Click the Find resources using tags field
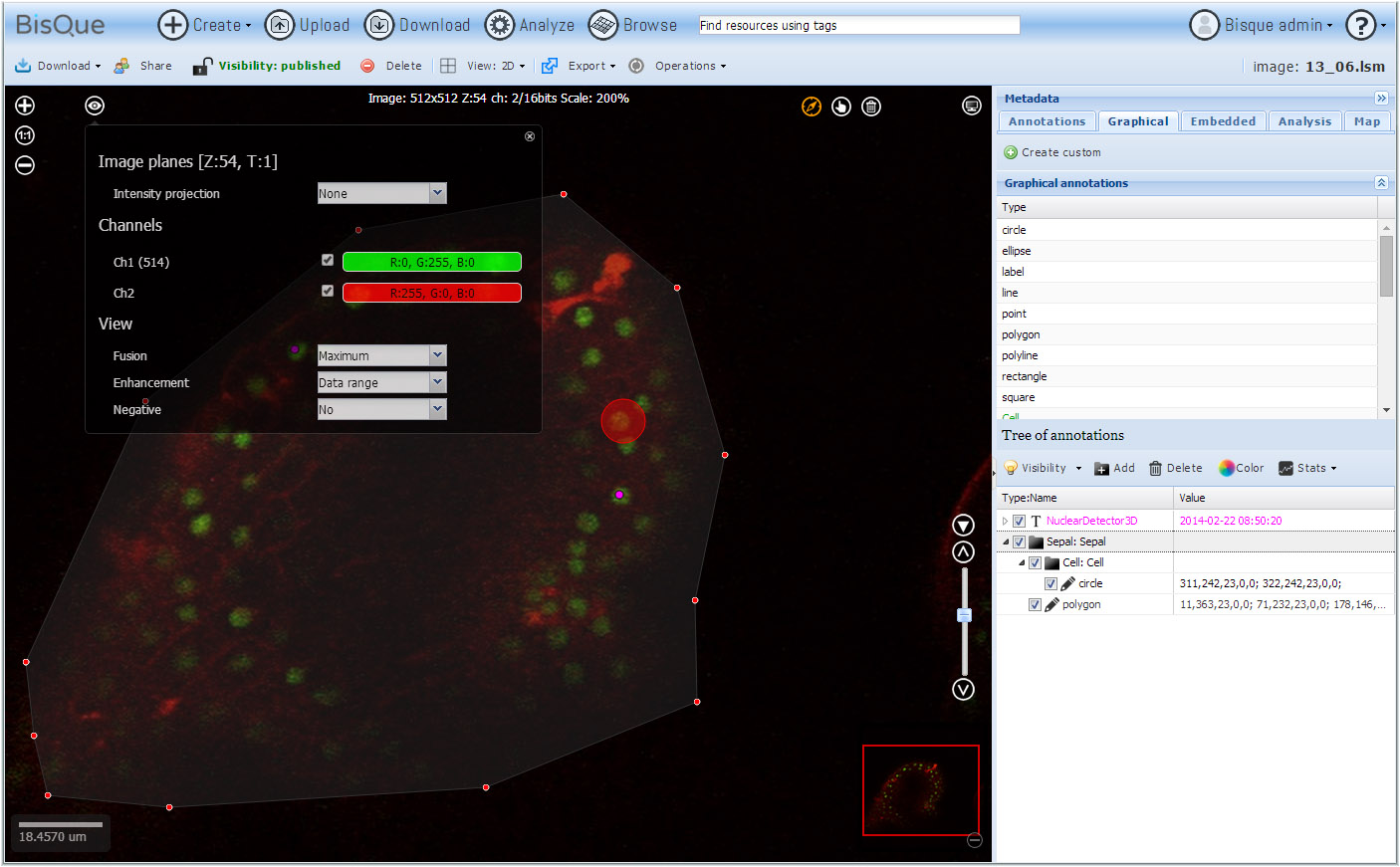 (x=858, y=25)
